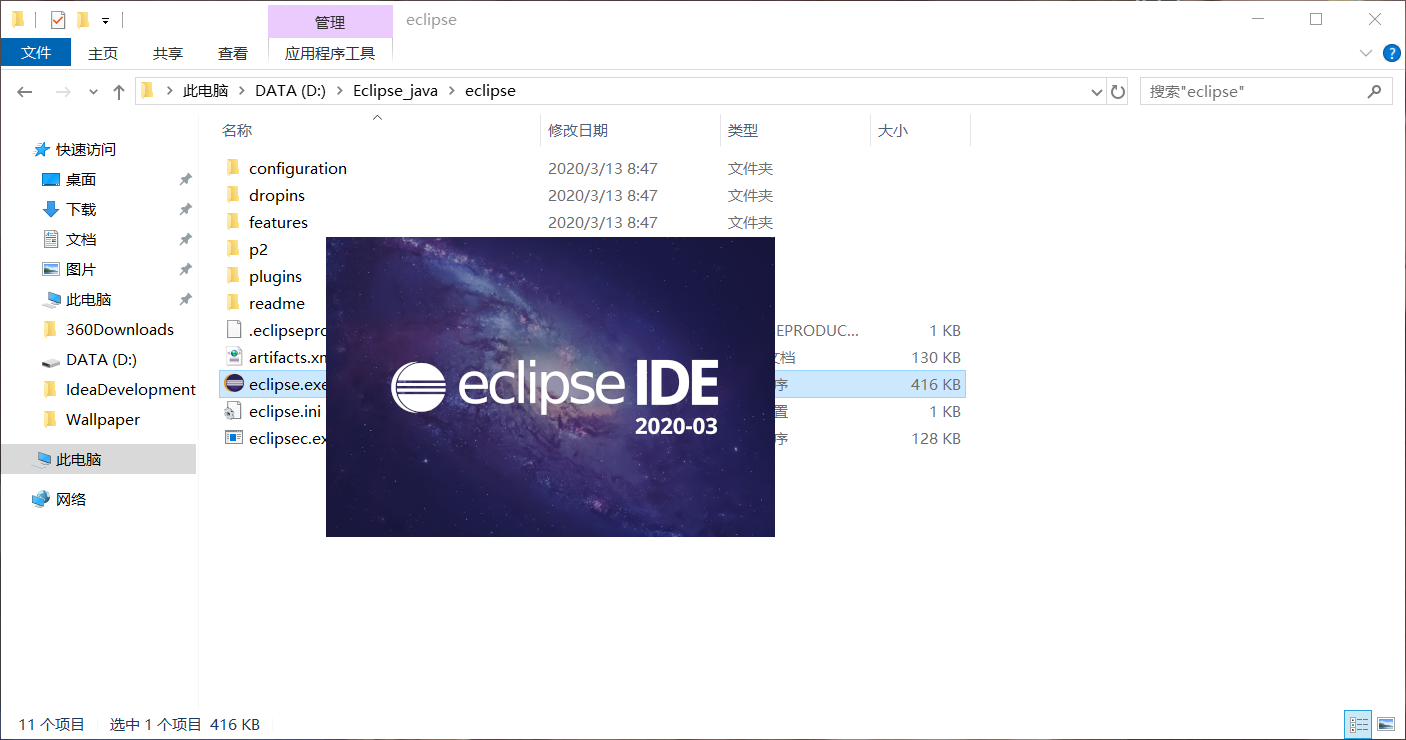1406x740 pixels.
Task: Open the plugins folder
Action: (x=275, y=275)
